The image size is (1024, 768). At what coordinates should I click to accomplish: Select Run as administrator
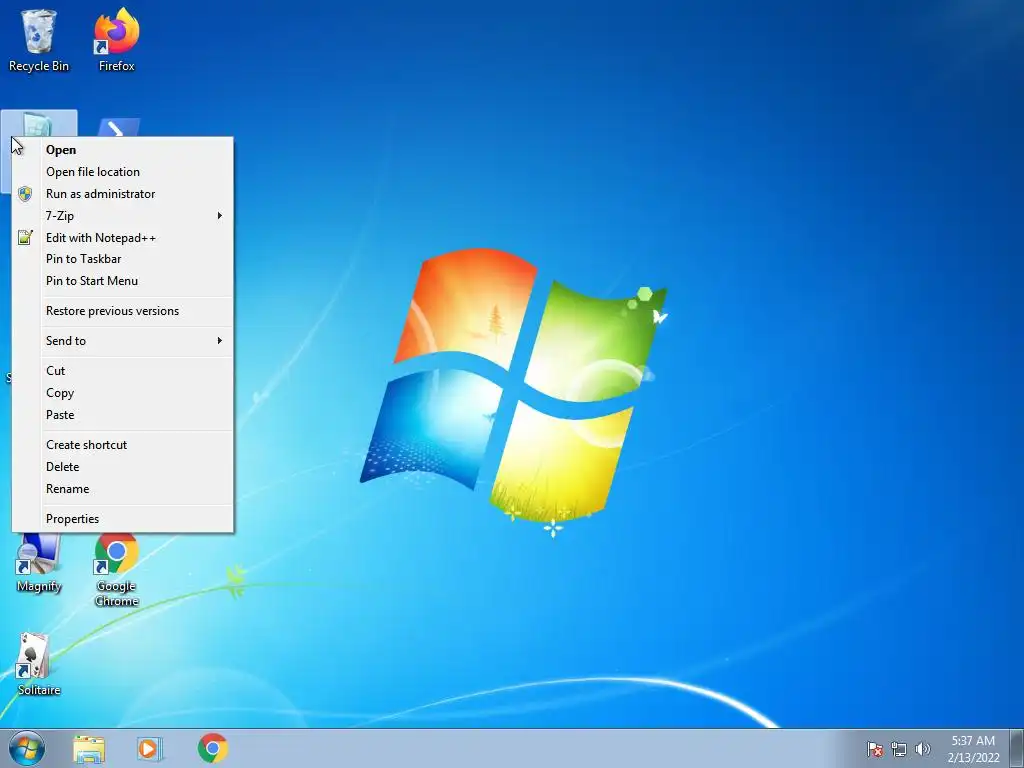click(123, 194)
